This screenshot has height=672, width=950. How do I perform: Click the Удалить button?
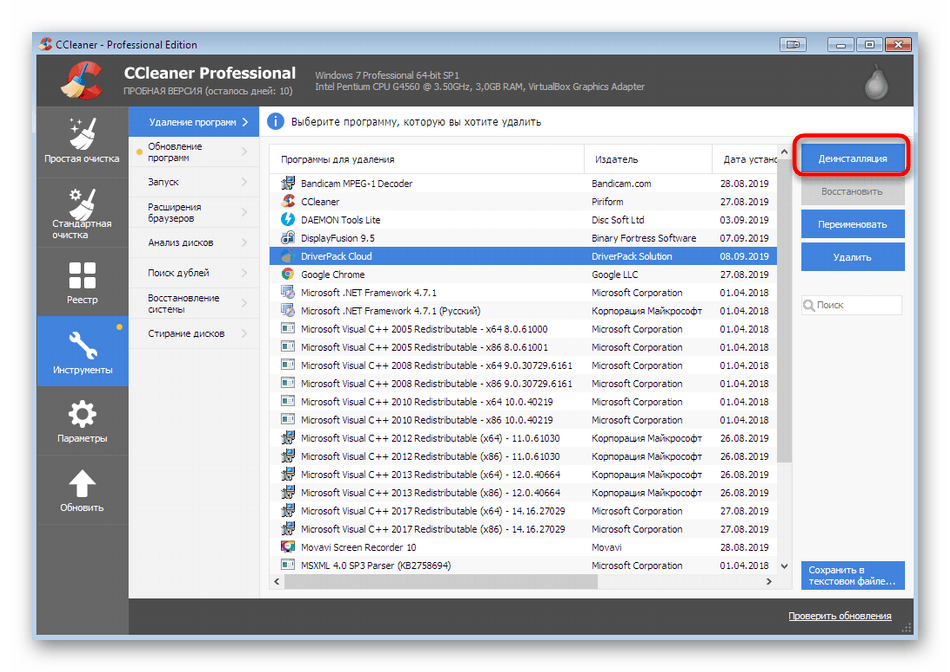coord(852,257)
